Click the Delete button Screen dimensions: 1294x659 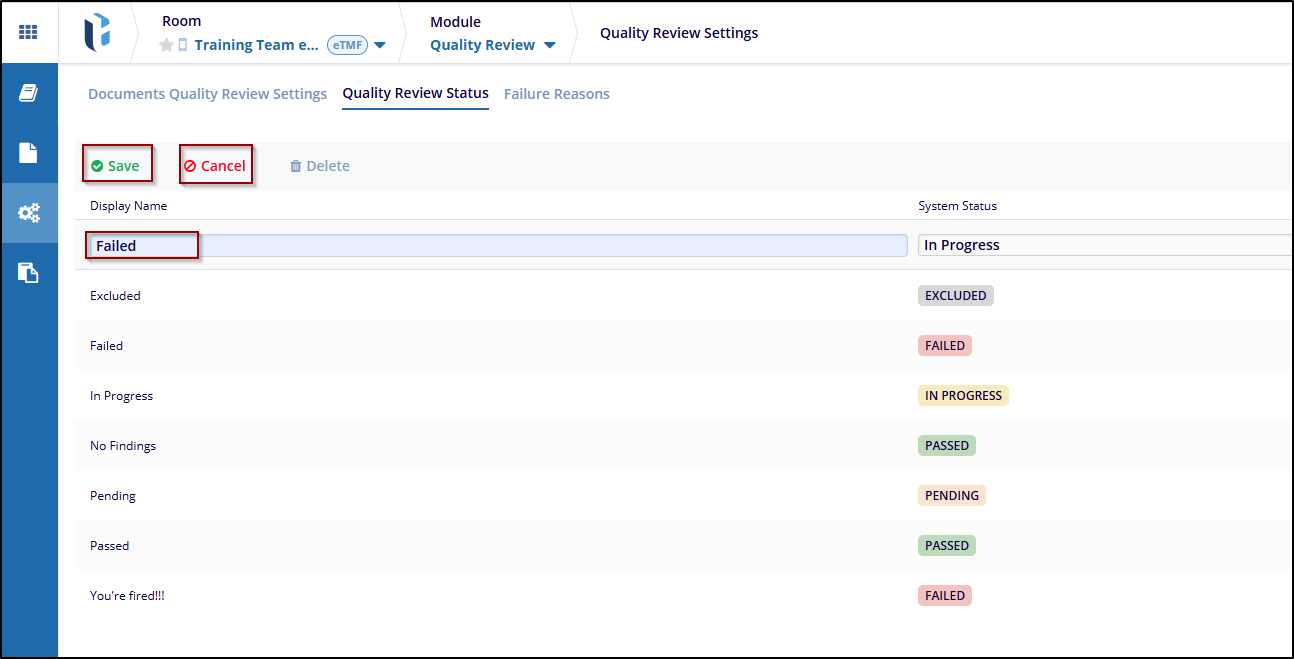point(320,166)
